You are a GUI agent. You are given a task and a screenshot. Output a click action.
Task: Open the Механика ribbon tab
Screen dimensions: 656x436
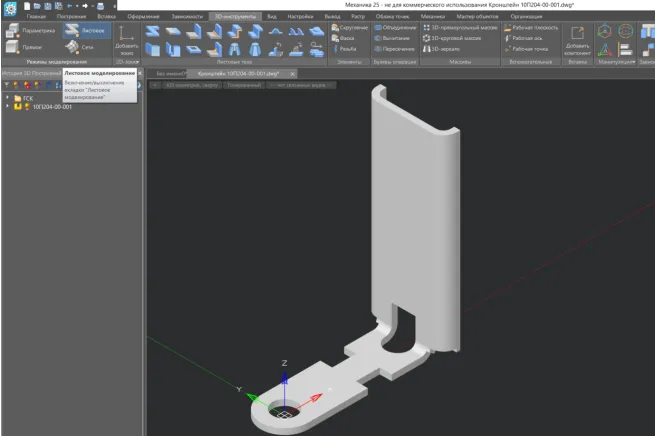[432, 17]
